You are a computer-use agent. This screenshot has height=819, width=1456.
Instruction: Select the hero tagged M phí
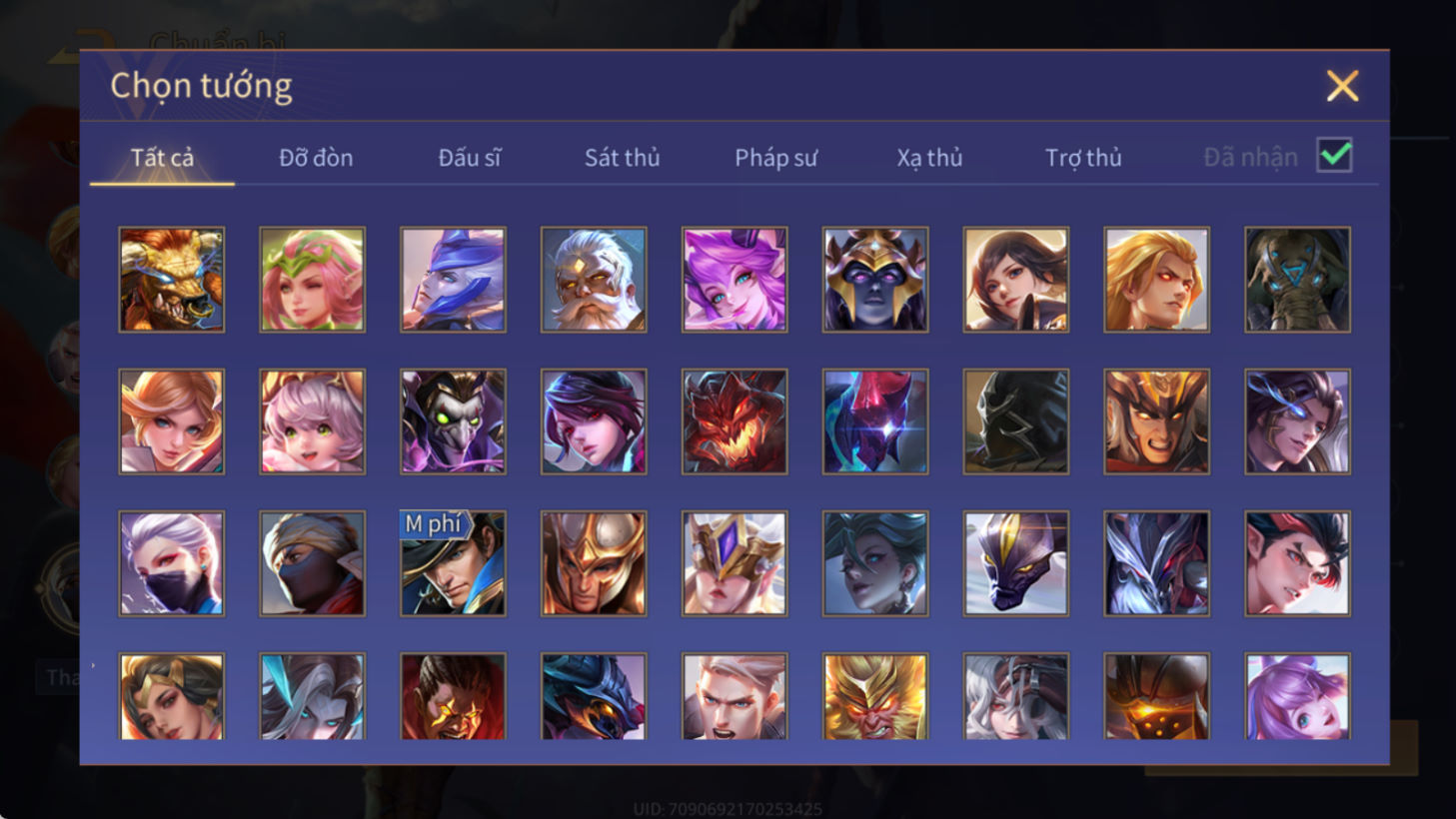click(x=453, y=563)
